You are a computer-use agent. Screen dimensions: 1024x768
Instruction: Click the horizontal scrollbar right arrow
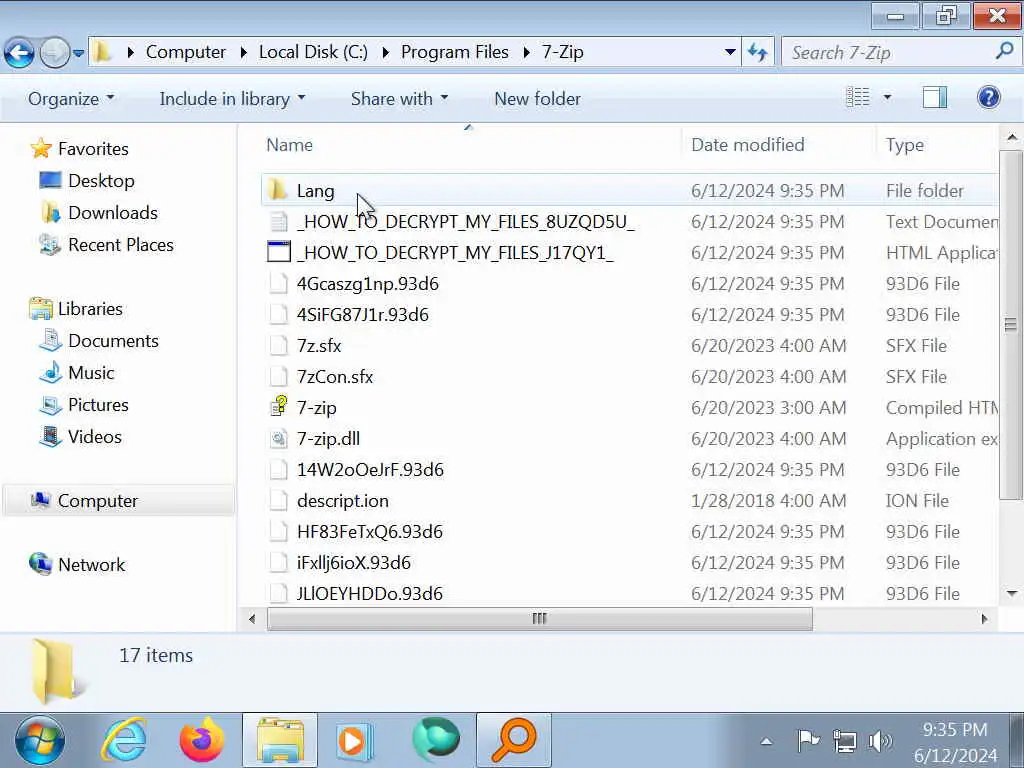[x=985, y=618]
